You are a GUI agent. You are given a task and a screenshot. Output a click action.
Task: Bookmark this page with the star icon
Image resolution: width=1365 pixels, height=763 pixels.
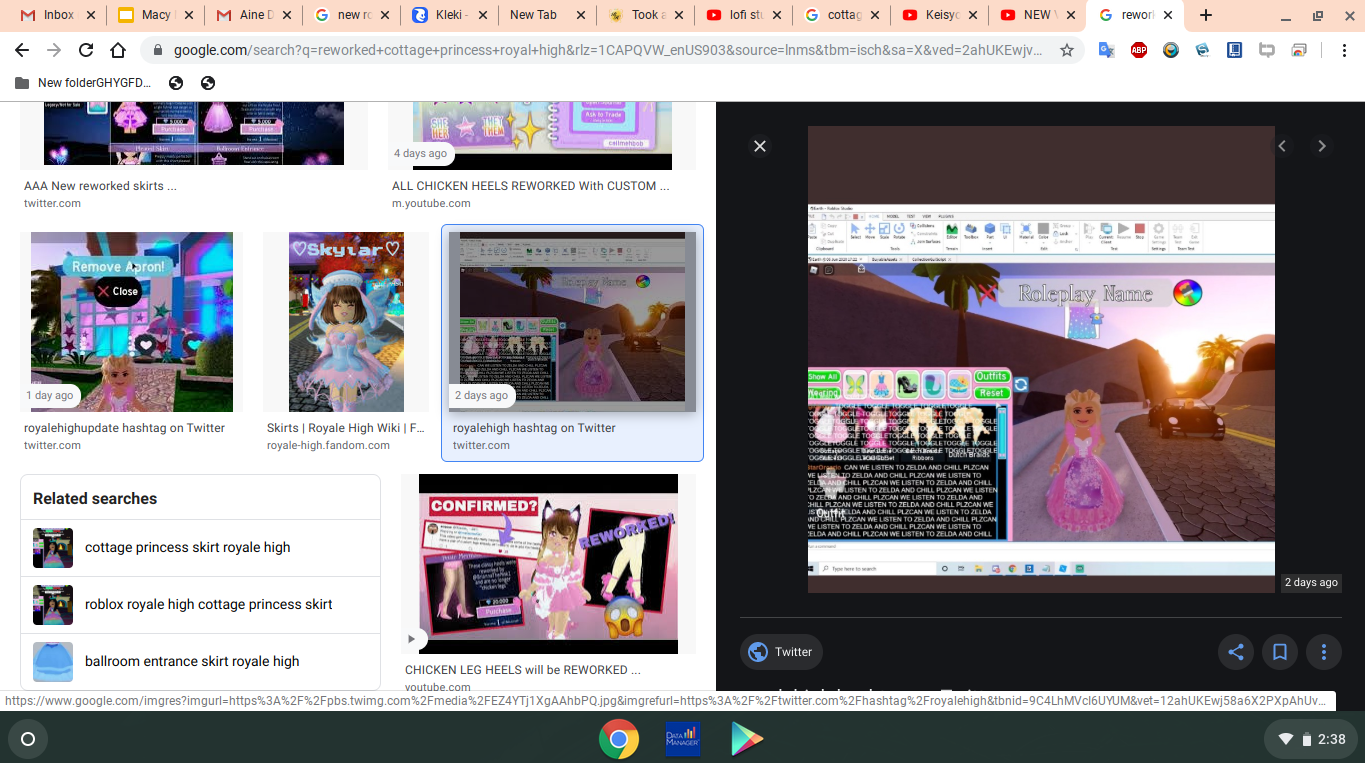[1067, 50]
